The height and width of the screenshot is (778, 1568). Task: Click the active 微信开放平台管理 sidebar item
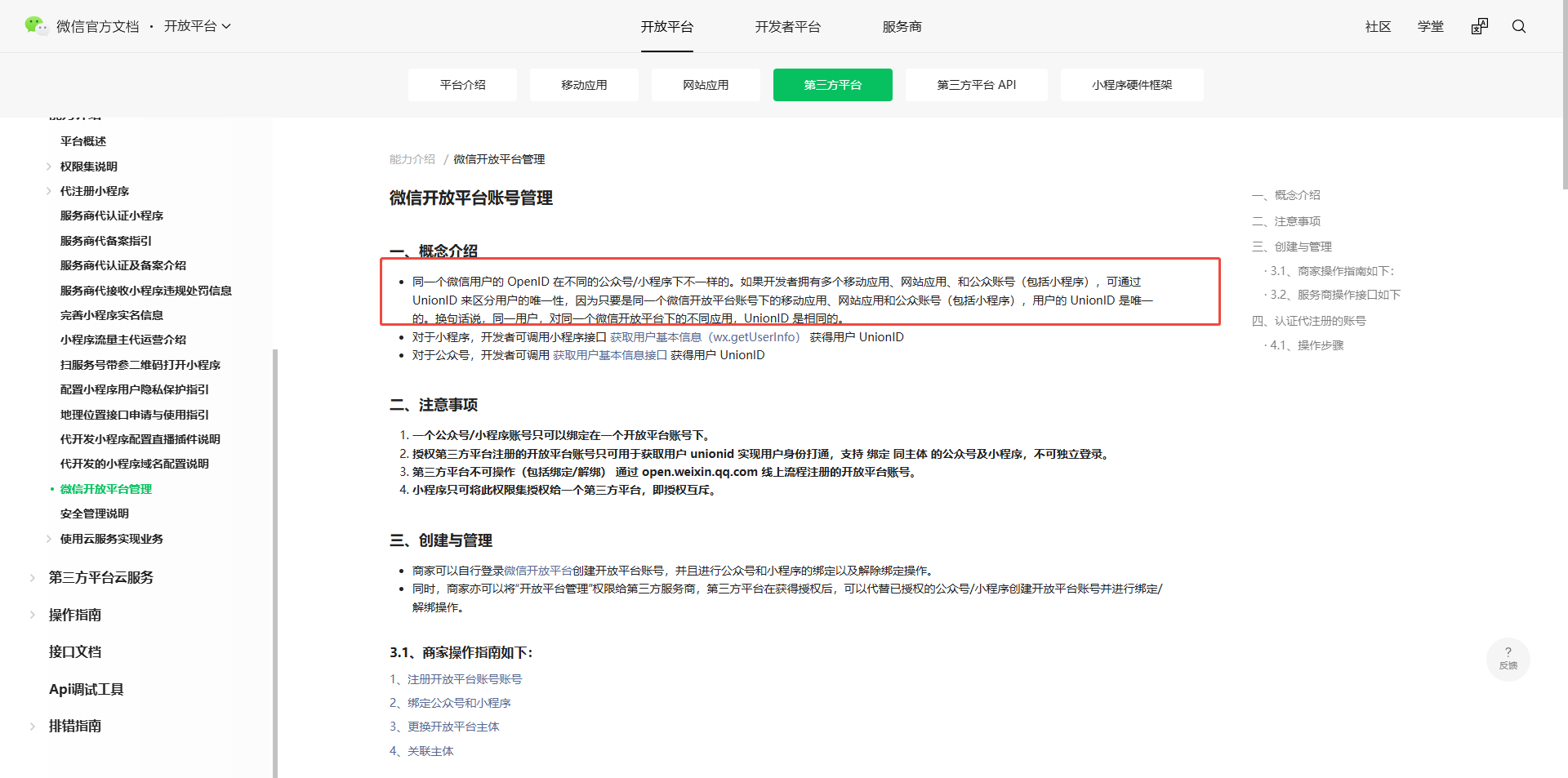[x=106, y=489]
